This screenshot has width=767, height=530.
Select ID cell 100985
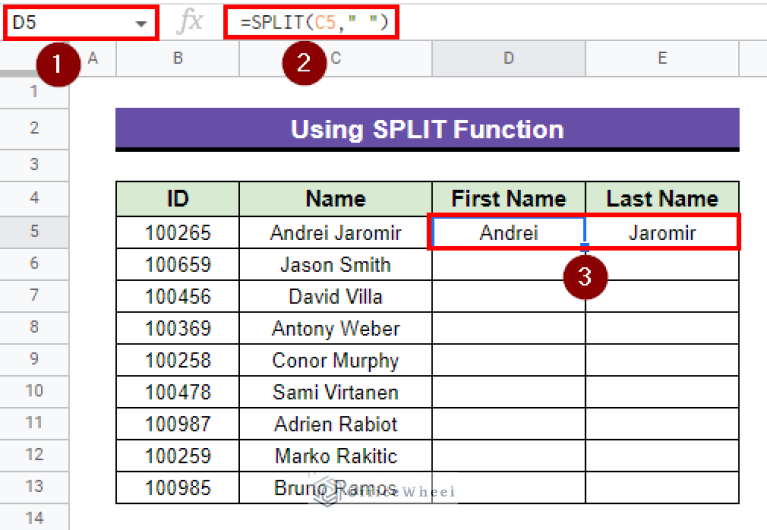[177, 488]
